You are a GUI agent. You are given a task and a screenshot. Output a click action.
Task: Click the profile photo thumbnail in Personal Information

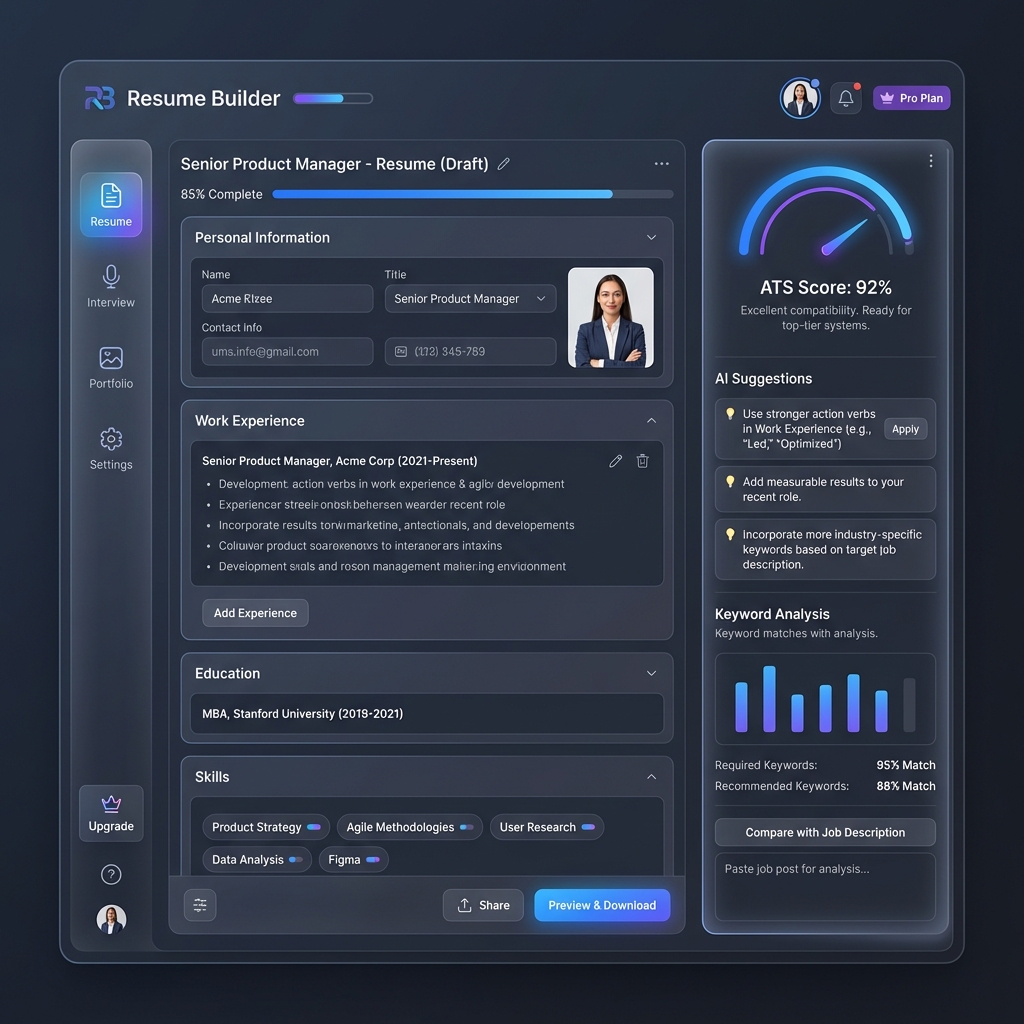[611, 317]
